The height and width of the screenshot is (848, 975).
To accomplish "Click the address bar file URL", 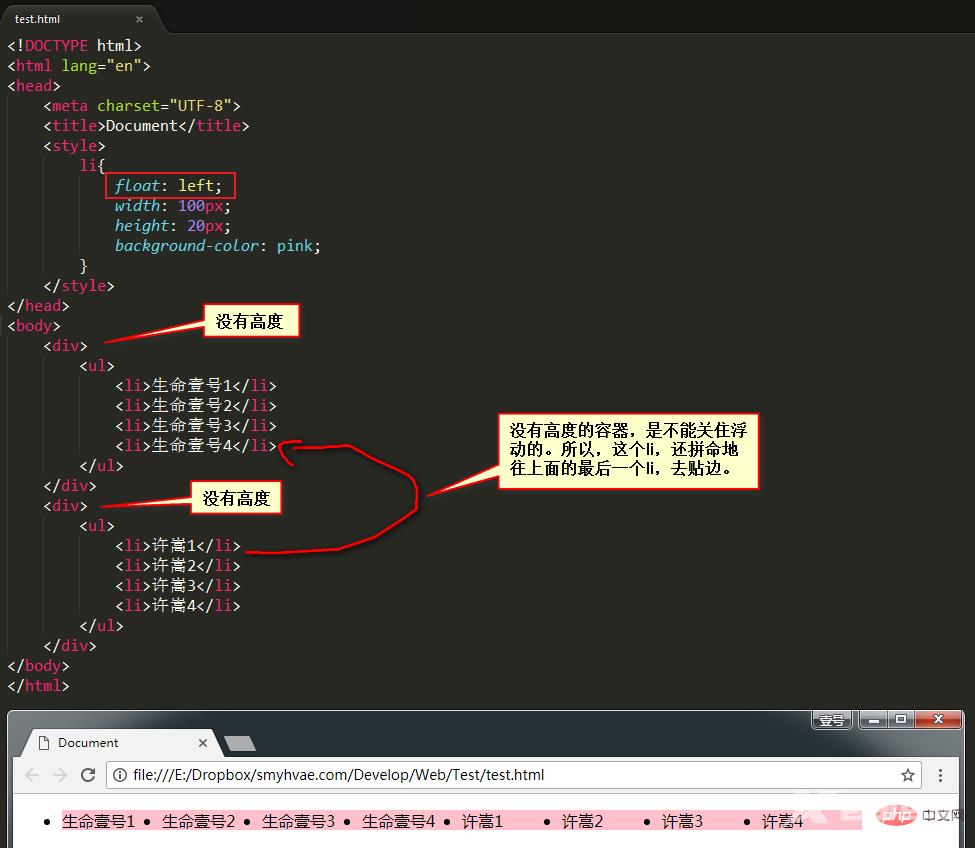I will pos(338,775).
